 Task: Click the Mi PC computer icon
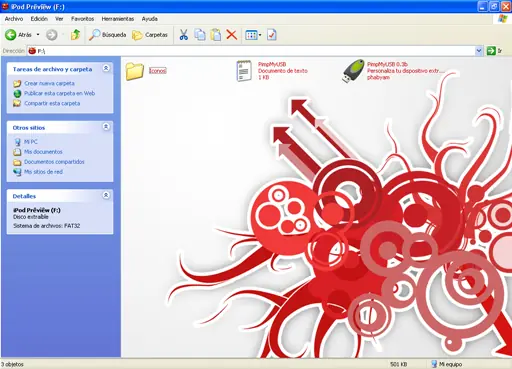pyautogui.click(x=17, y=142)
